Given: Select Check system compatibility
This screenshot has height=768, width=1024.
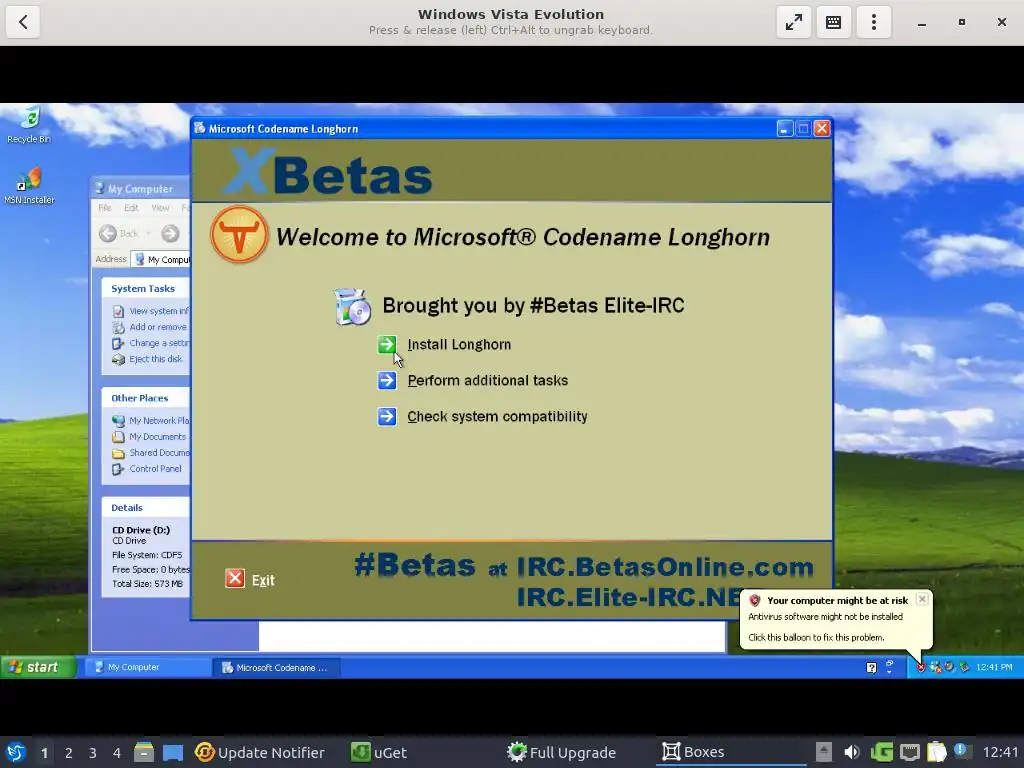Looking at the screenshot, I should tap(497, 416).
